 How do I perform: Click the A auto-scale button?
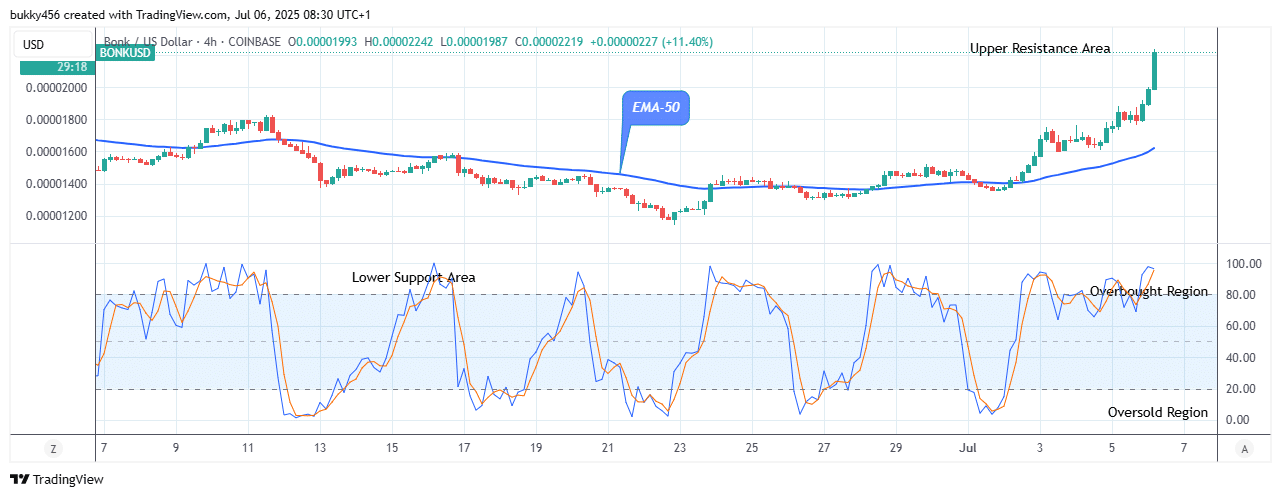click(x=1243, y=448)
